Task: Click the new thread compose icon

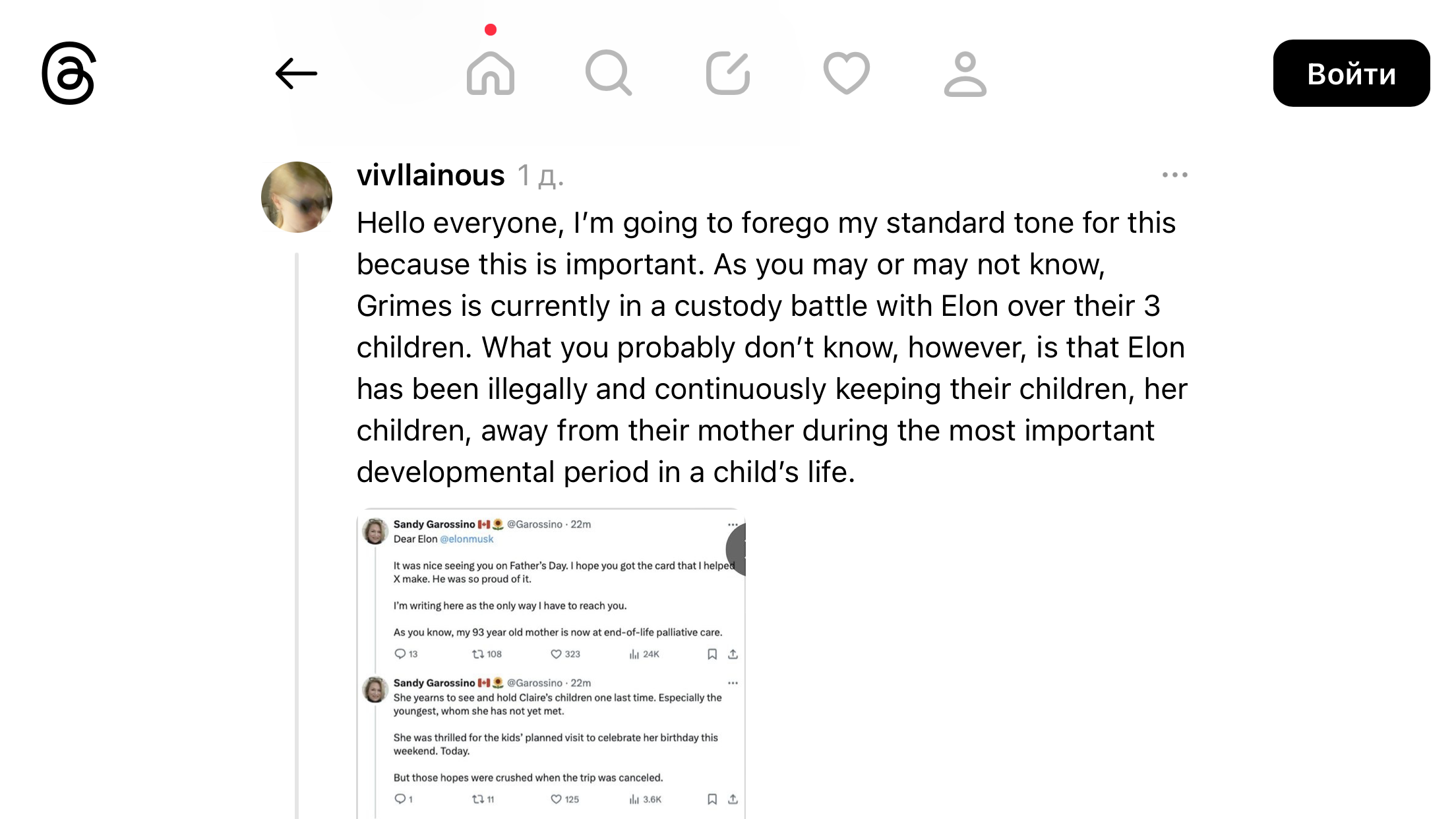Action: click(728, 73)
